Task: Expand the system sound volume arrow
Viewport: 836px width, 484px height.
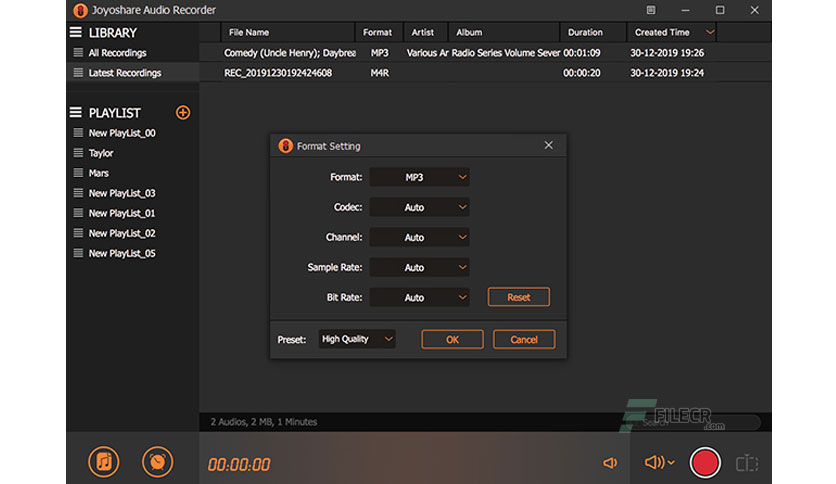Action: click(x=671, y=463)
